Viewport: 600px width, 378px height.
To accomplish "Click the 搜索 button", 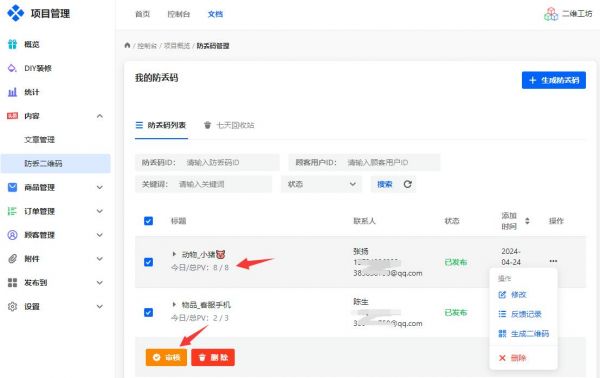I will 385,184.
